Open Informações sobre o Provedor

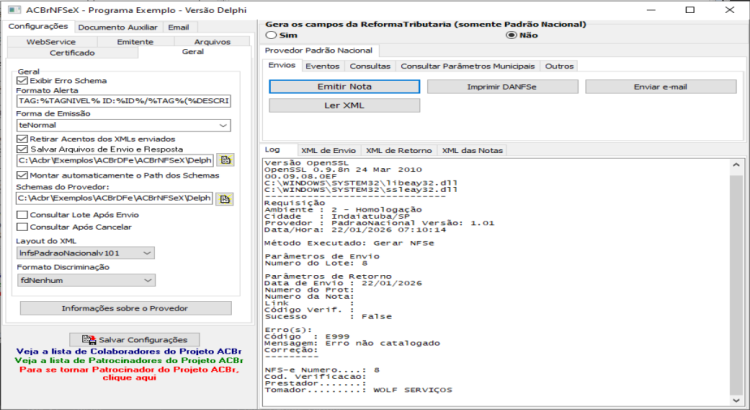point(125,309)
